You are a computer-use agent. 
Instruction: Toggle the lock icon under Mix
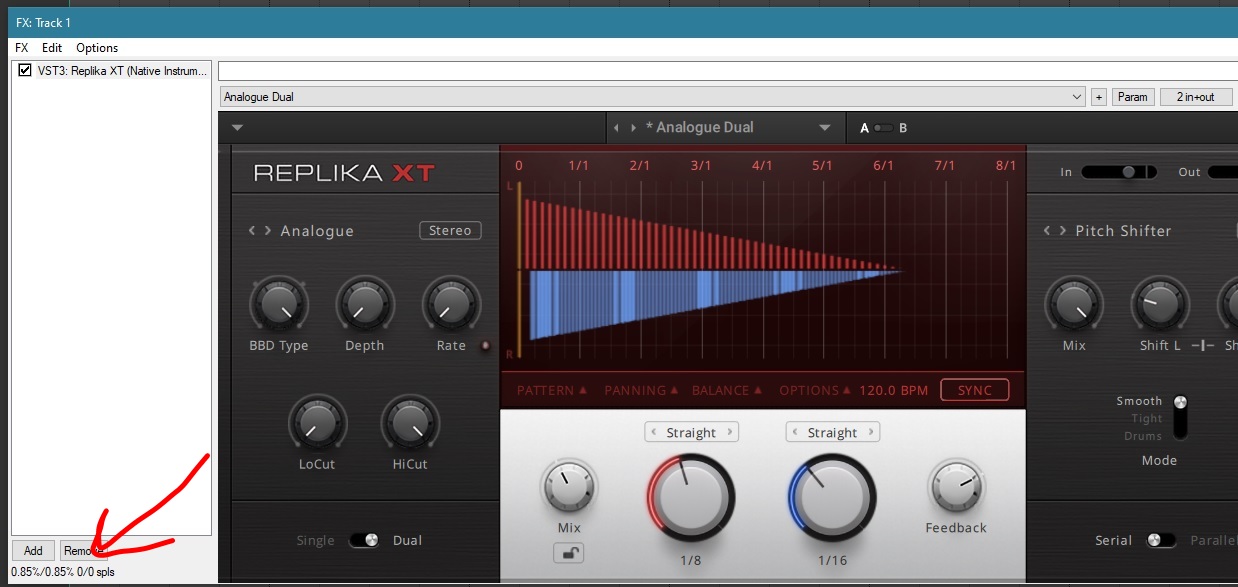(568, 553)
